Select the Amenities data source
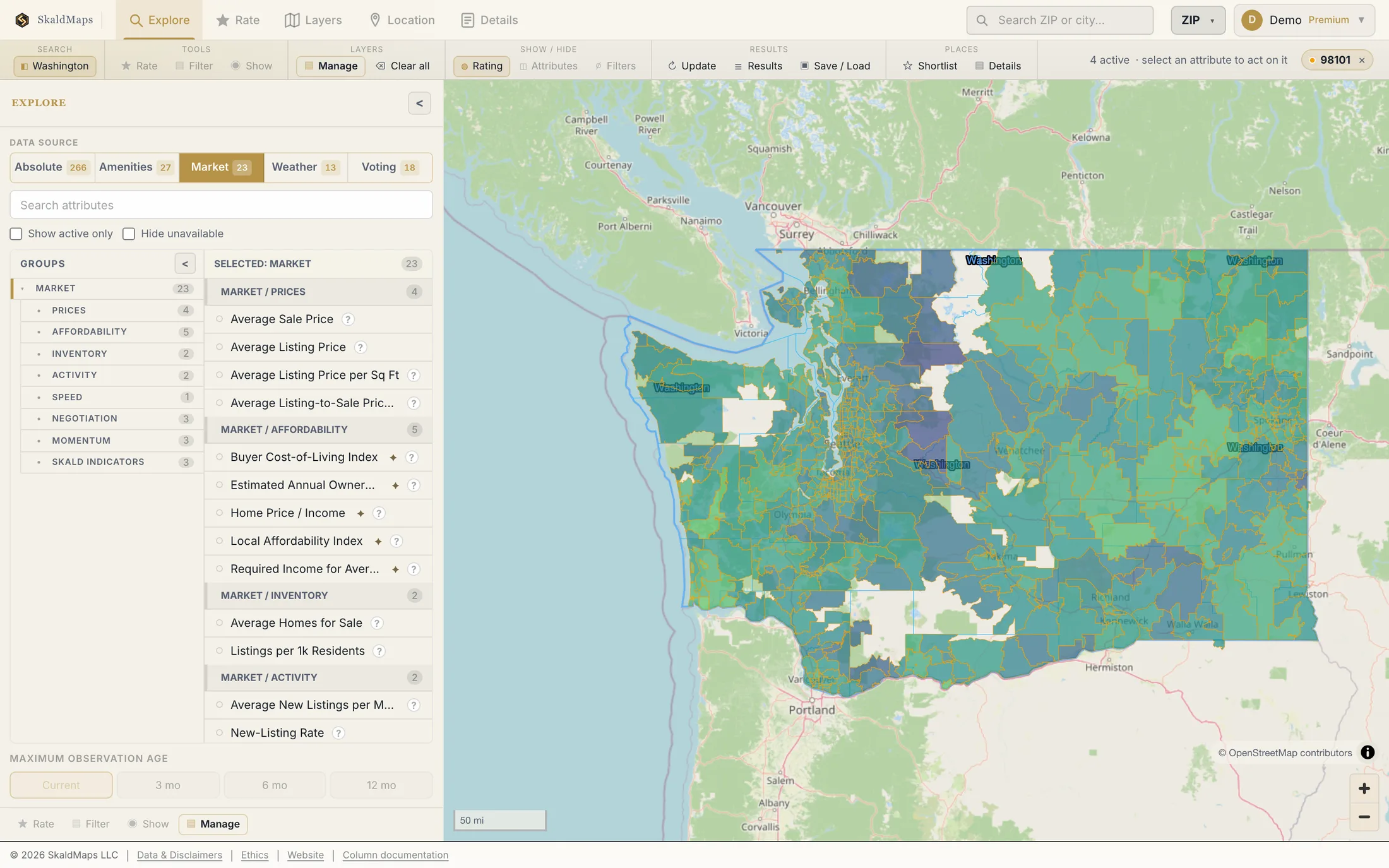The height and width of the screenshot is (868, 1389). [x=137, y=167]
